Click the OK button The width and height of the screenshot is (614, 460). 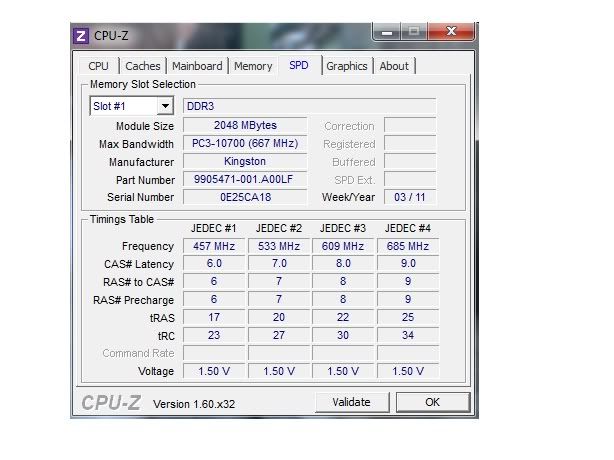433,402
